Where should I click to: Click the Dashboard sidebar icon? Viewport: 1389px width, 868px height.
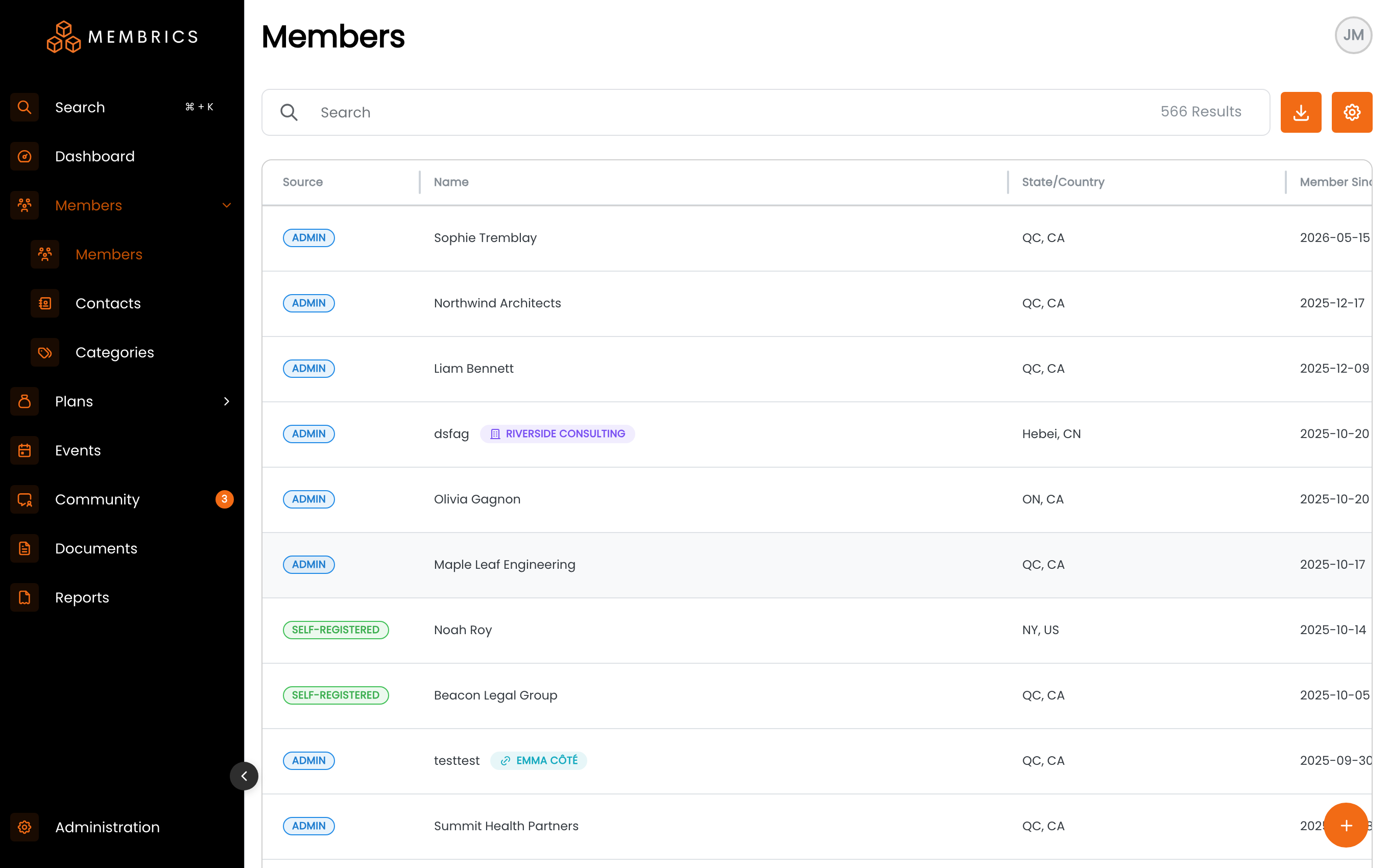click(25, 156)
